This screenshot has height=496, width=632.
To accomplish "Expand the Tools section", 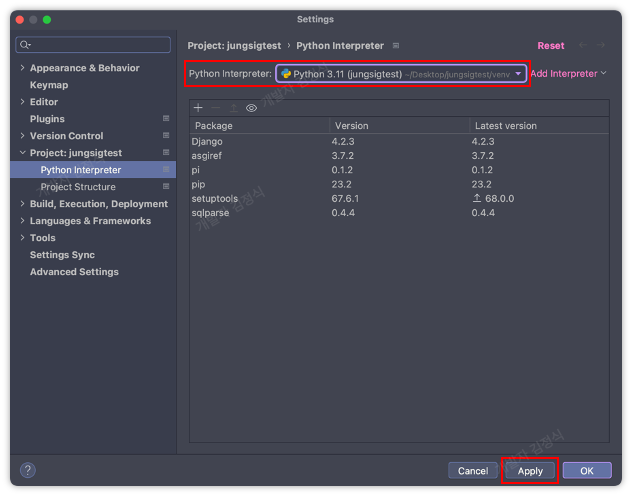I will coord(22,237).
